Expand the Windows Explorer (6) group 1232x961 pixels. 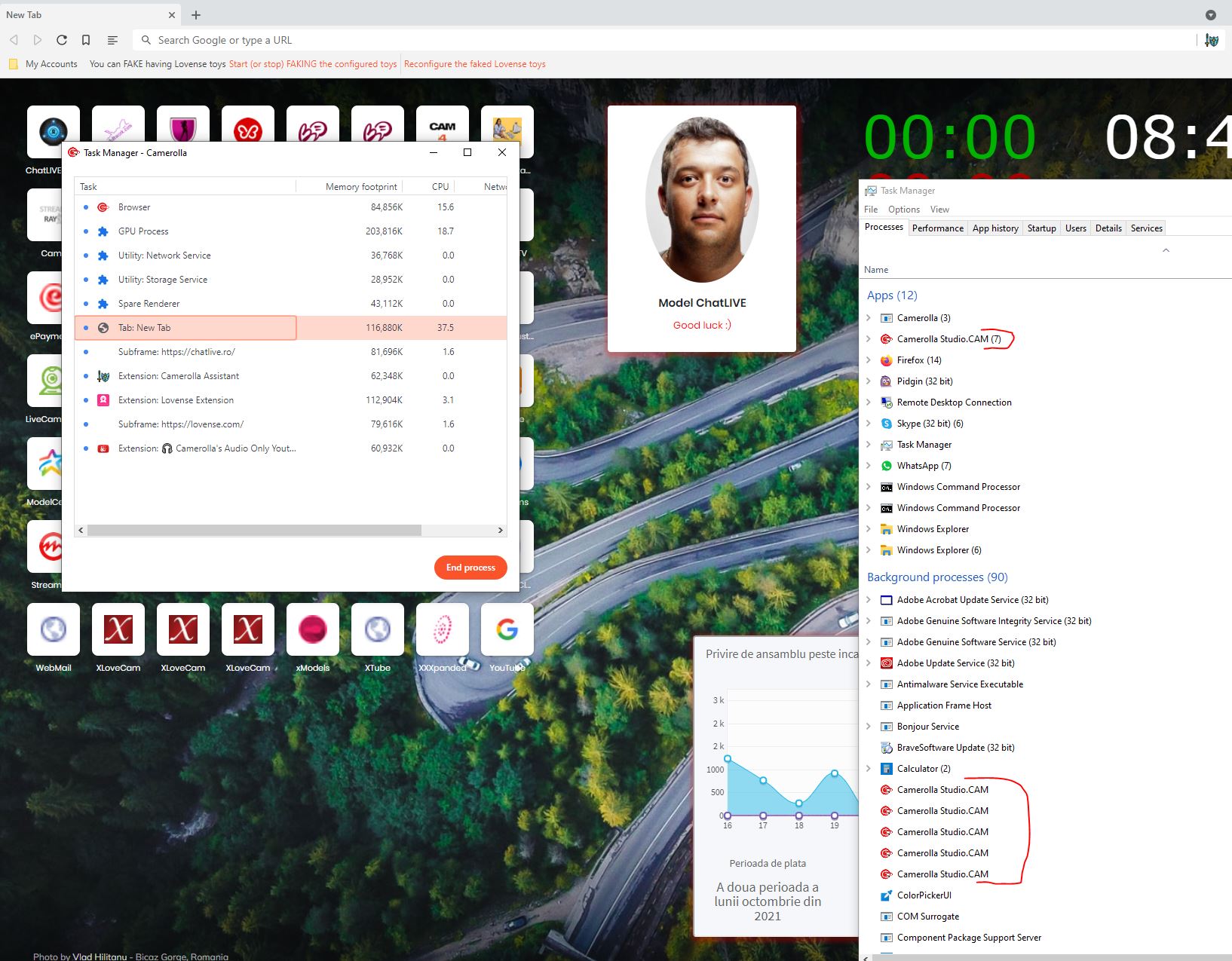[x=869, y=550]
